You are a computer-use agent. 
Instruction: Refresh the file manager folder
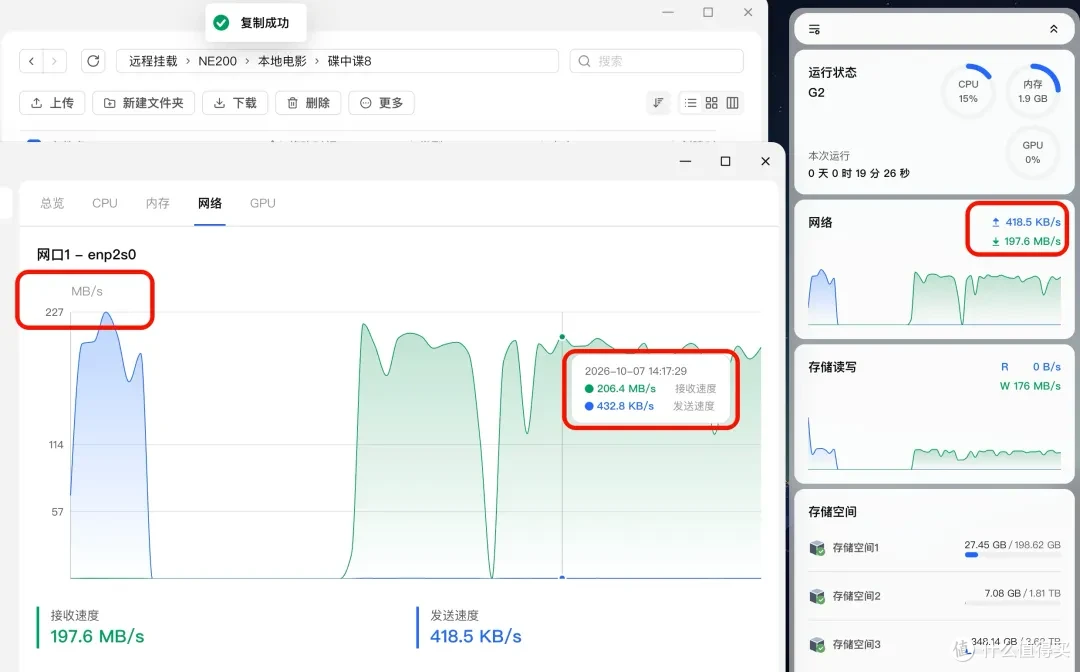(x=93, y=61)
